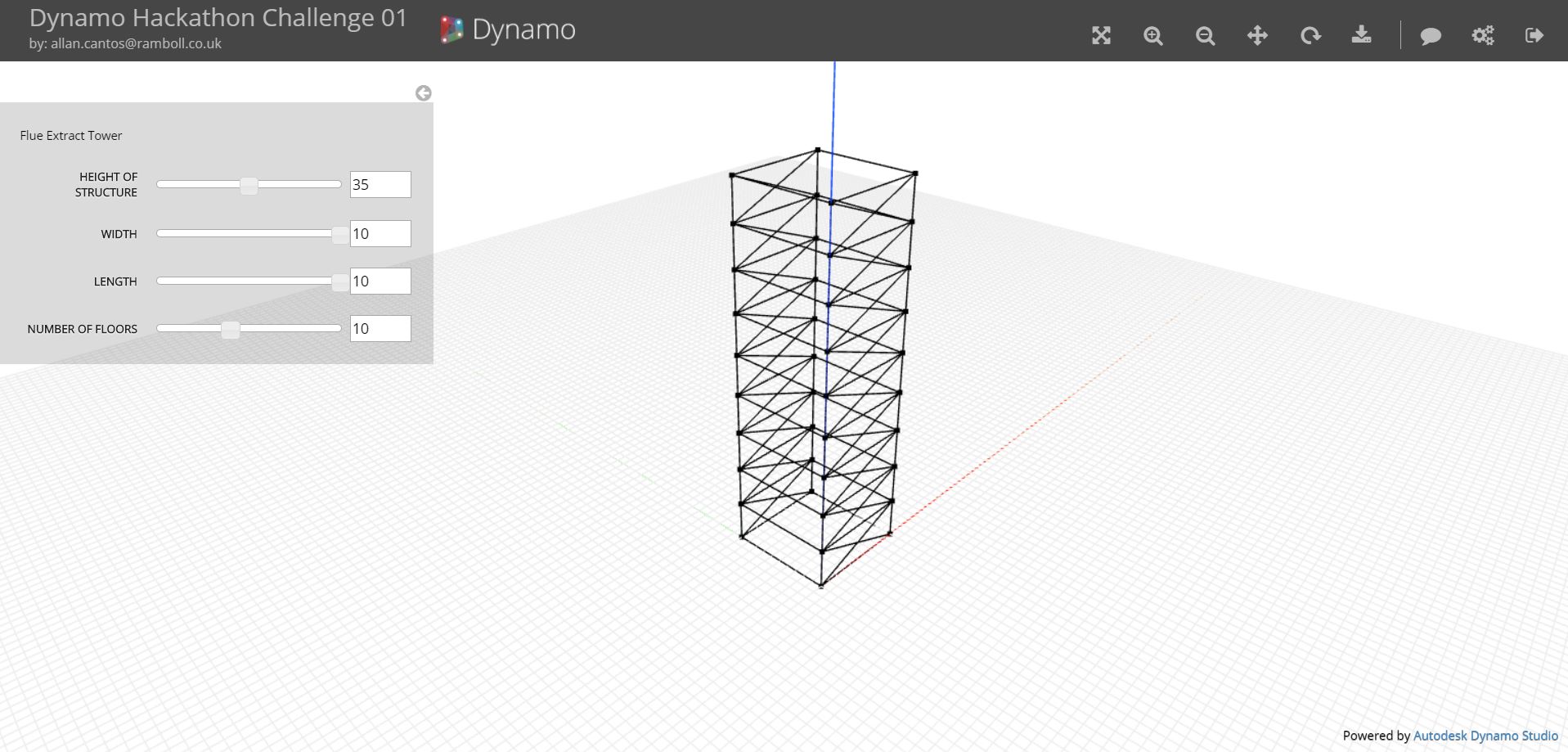
Task: Click the zoom out magnifier icon
Action: 1205,35
